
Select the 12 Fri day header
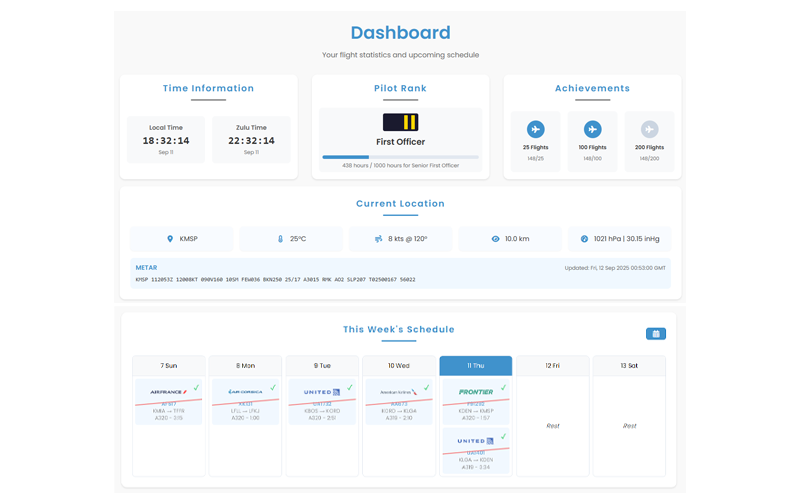click(x=553, y=366)
